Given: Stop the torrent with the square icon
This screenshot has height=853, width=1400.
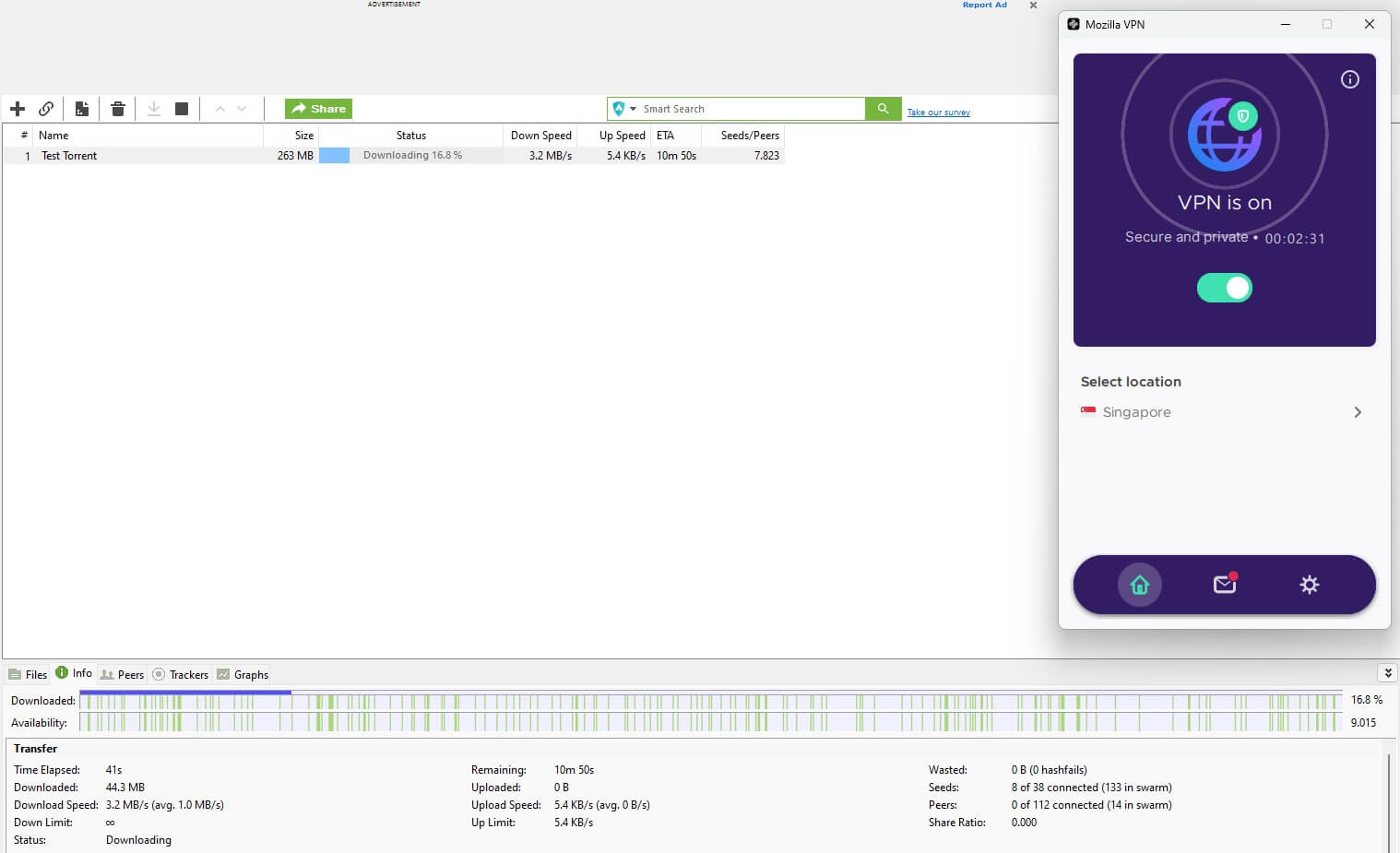Looking at the screenshot, I should (182, 109).
